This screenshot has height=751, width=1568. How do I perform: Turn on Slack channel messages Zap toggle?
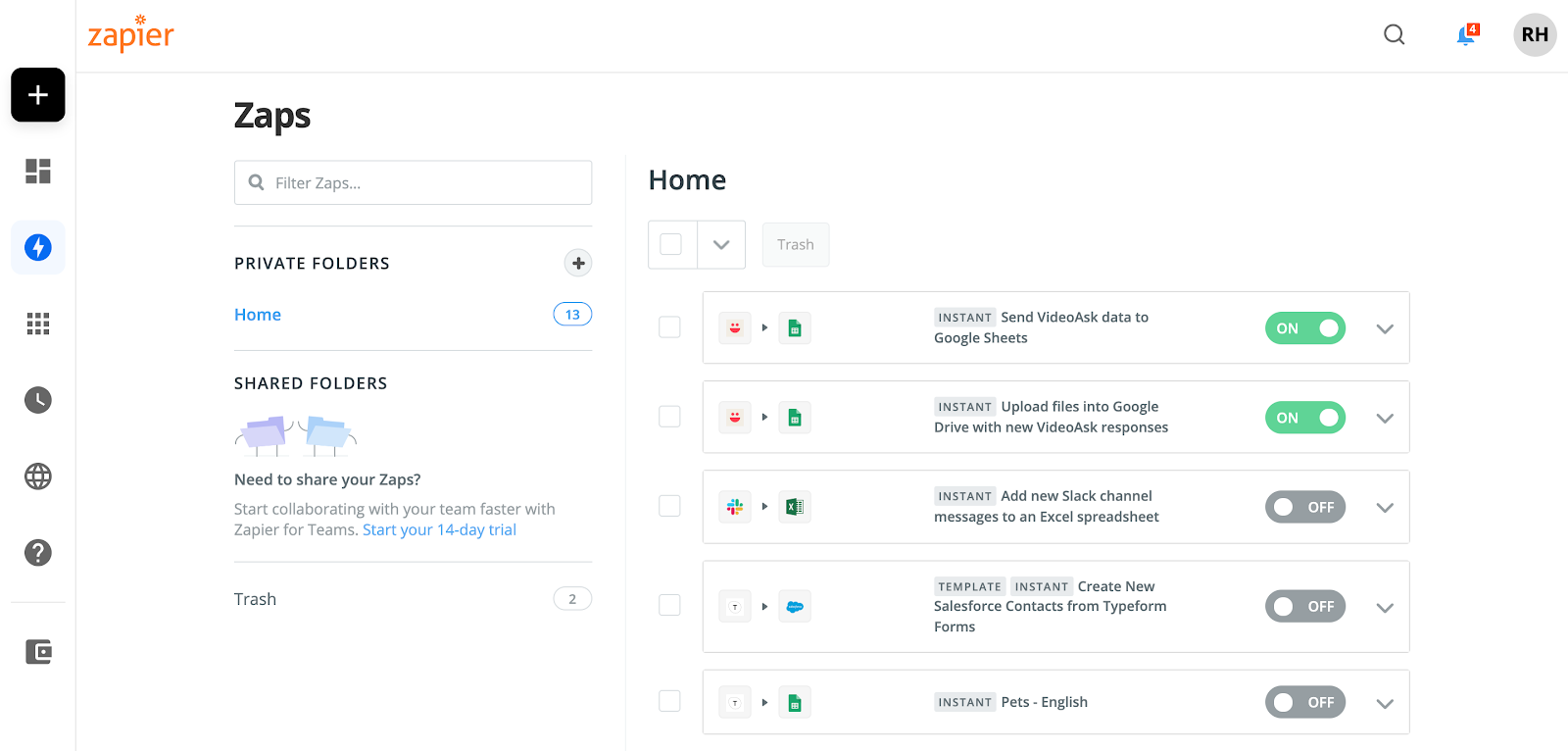[x=1305, y=507]
